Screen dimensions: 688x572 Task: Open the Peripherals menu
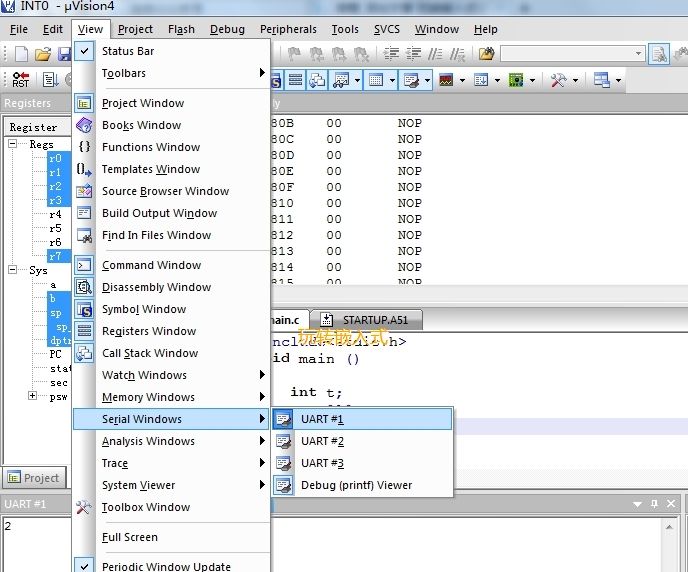[x=288, y=29]
